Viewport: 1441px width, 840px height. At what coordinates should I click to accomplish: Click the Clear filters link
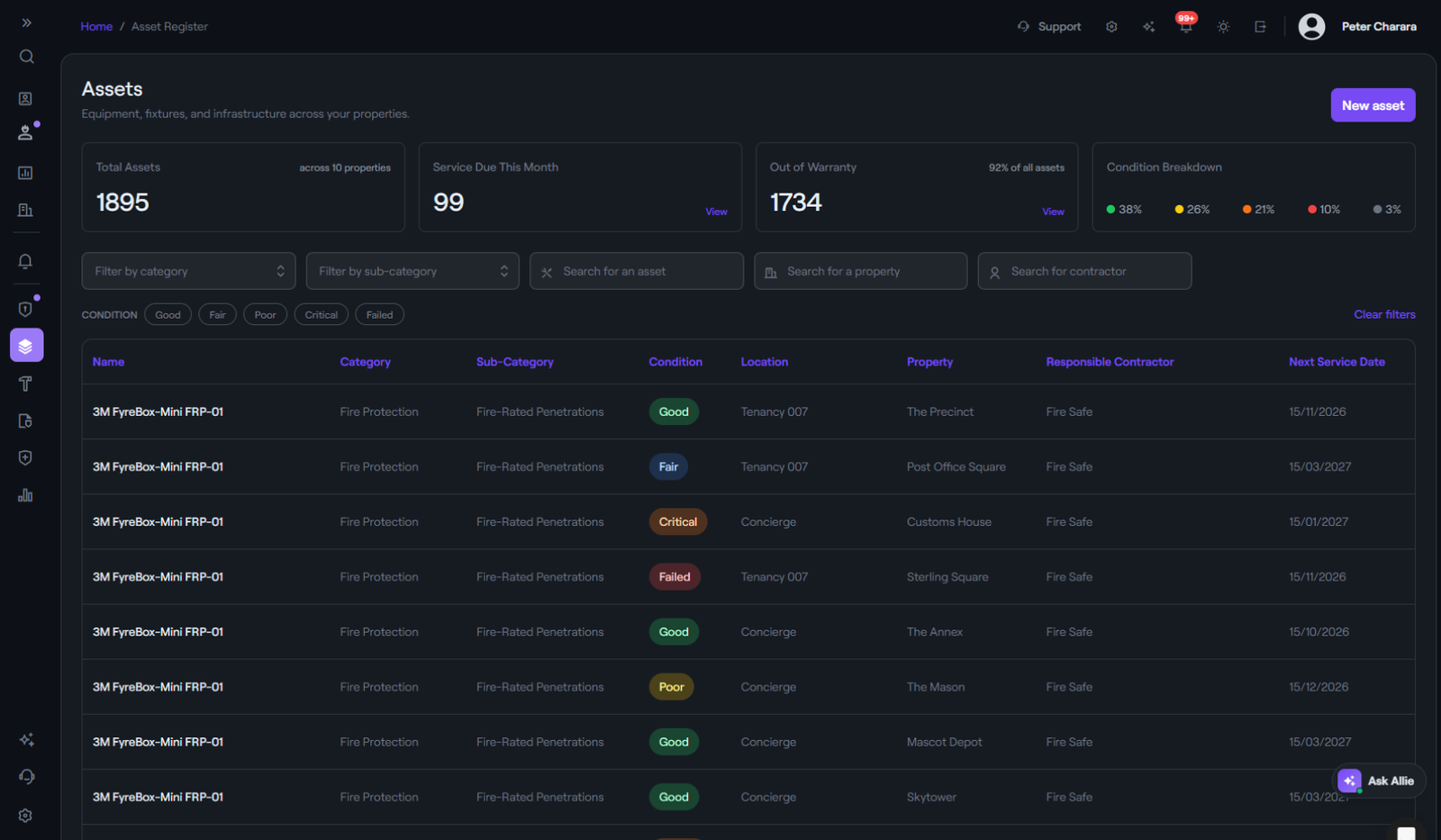tap(1384, 314)
